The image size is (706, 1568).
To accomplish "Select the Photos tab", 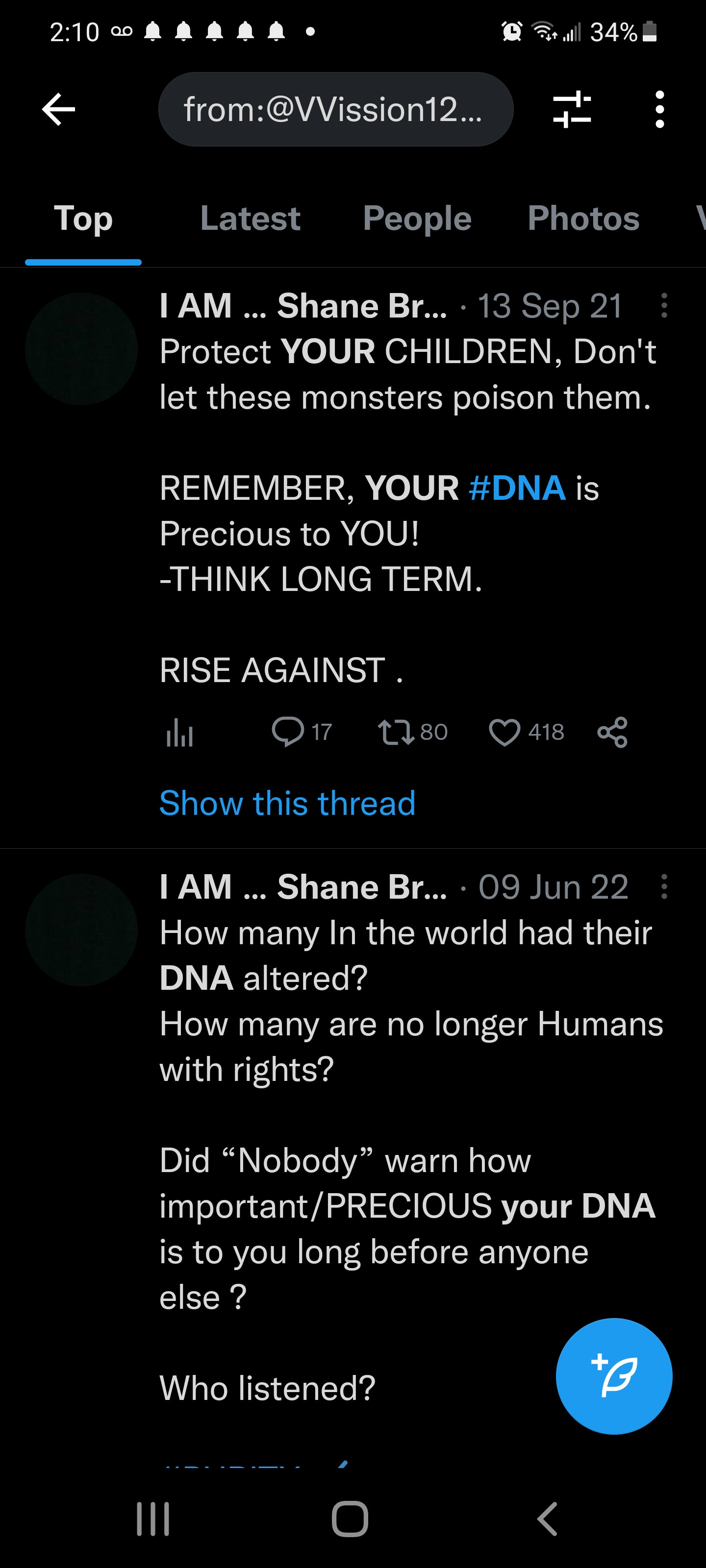I will 583,219.
